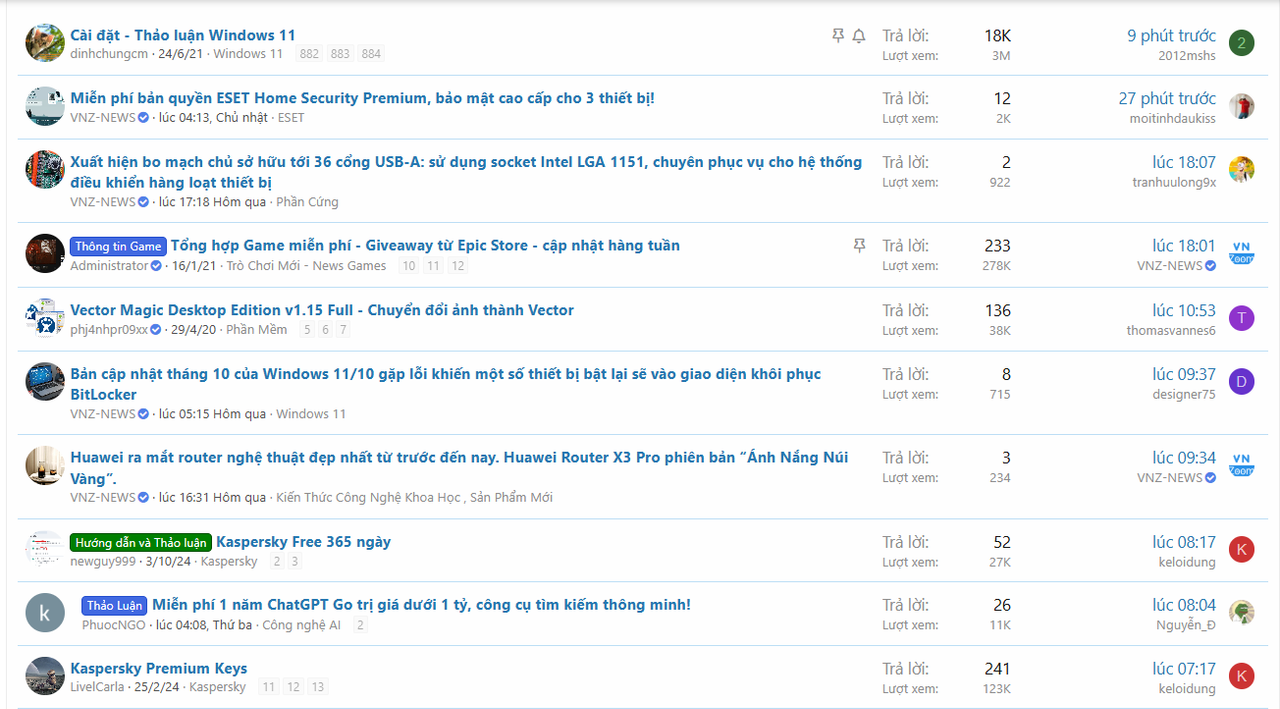This screenshot has width=1280, height=709.
Task: Open Vector Magic Desktop Edition v1.15 thread
Action: click(x=322, y=310)
